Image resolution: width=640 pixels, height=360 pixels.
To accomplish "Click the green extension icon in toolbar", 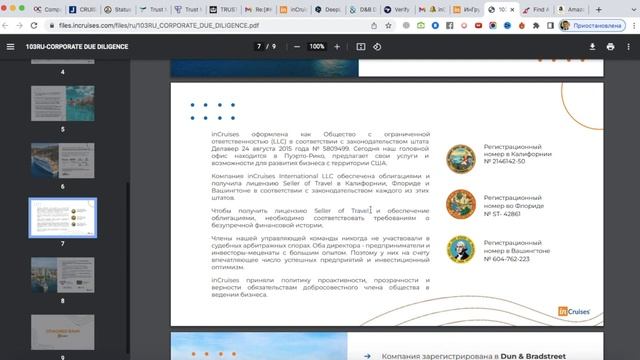I will pyautogui.click(x=420, y=25).
